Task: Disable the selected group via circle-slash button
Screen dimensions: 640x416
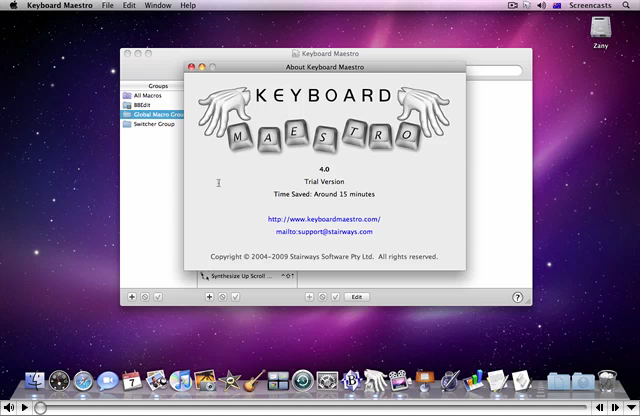Action: [145, 297]
